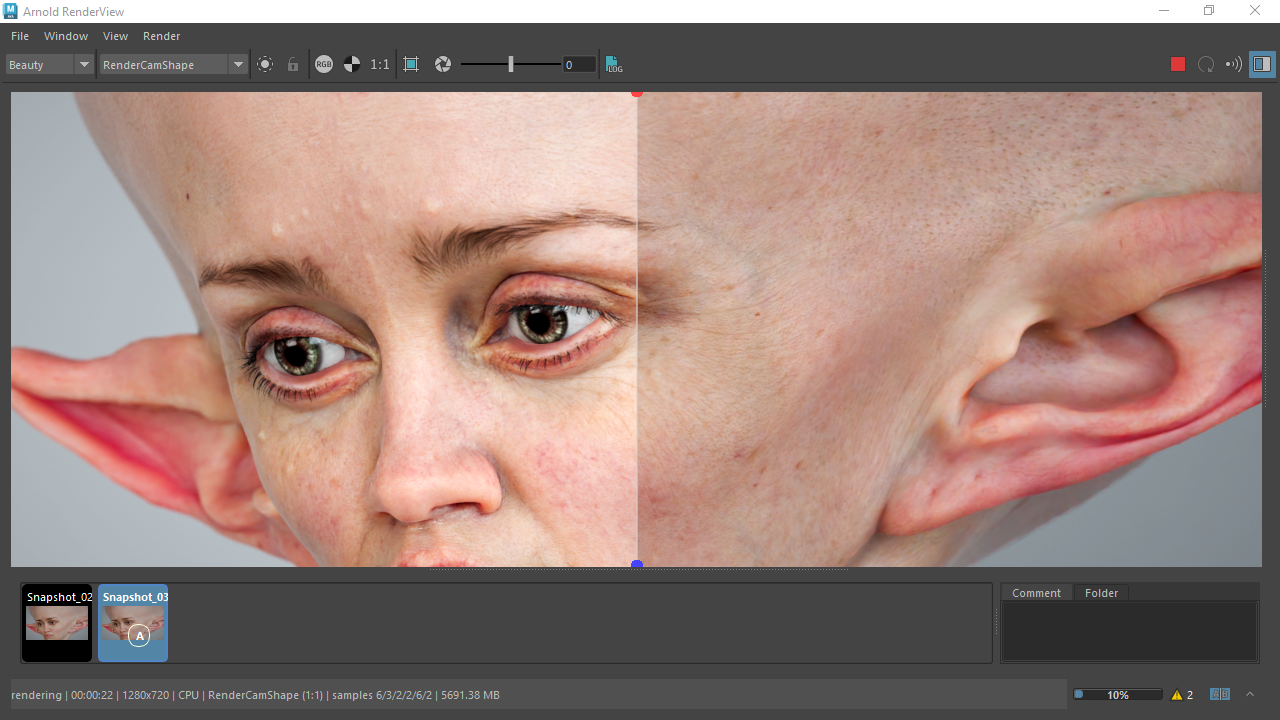
Task: Click the 1:1 zoom reset icon
Action: click(x=380, y=64)
